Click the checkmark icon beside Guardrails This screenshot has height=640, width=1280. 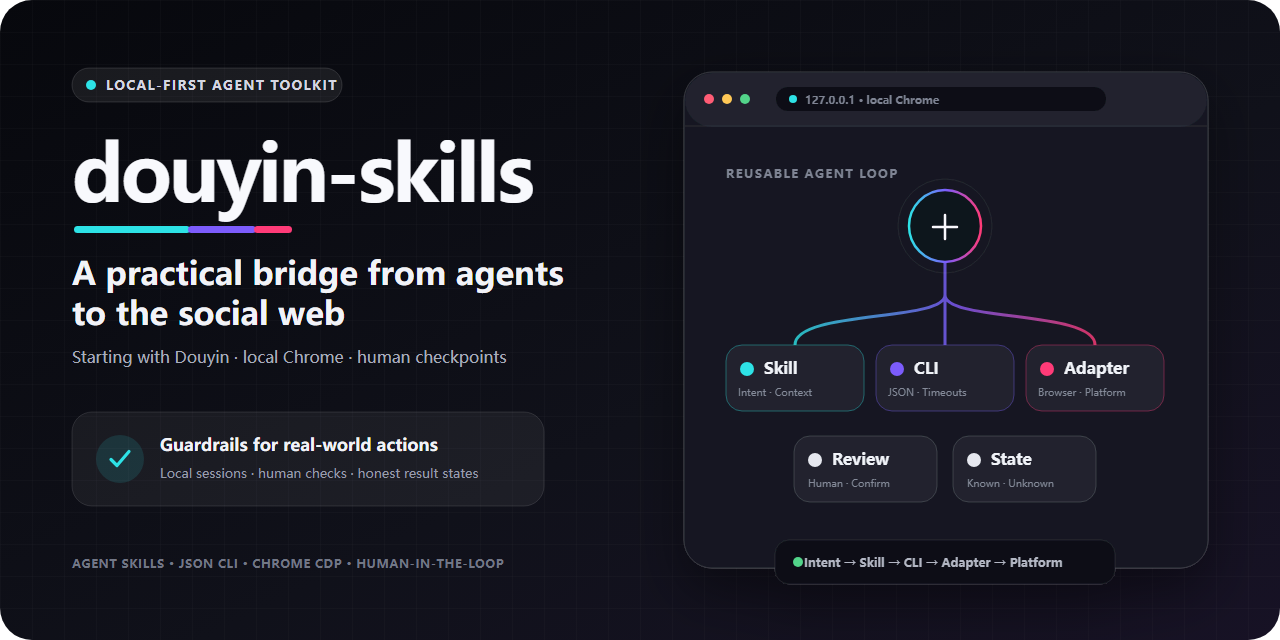click(x=120, y=459)
